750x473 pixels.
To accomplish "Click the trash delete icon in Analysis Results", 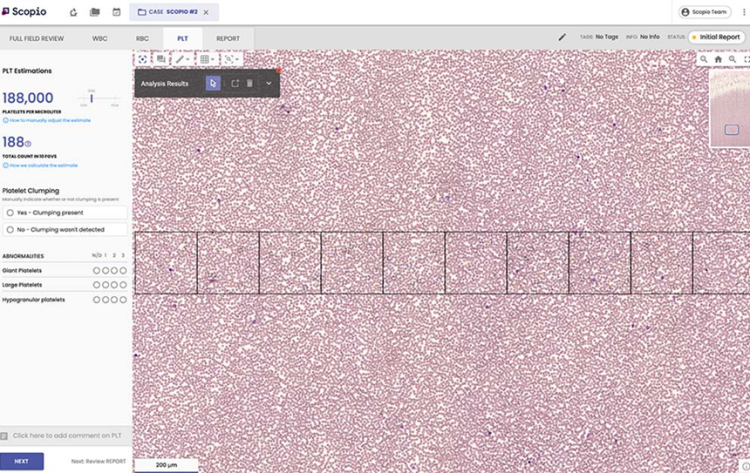I will point(250,83).
